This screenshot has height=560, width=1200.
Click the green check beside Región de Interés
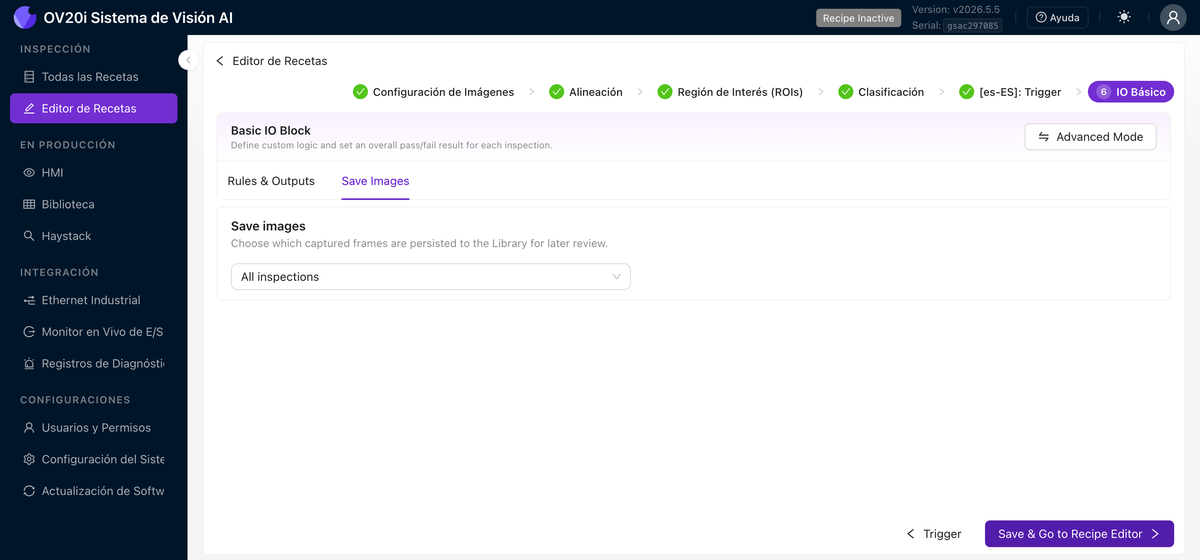point(665,92)
